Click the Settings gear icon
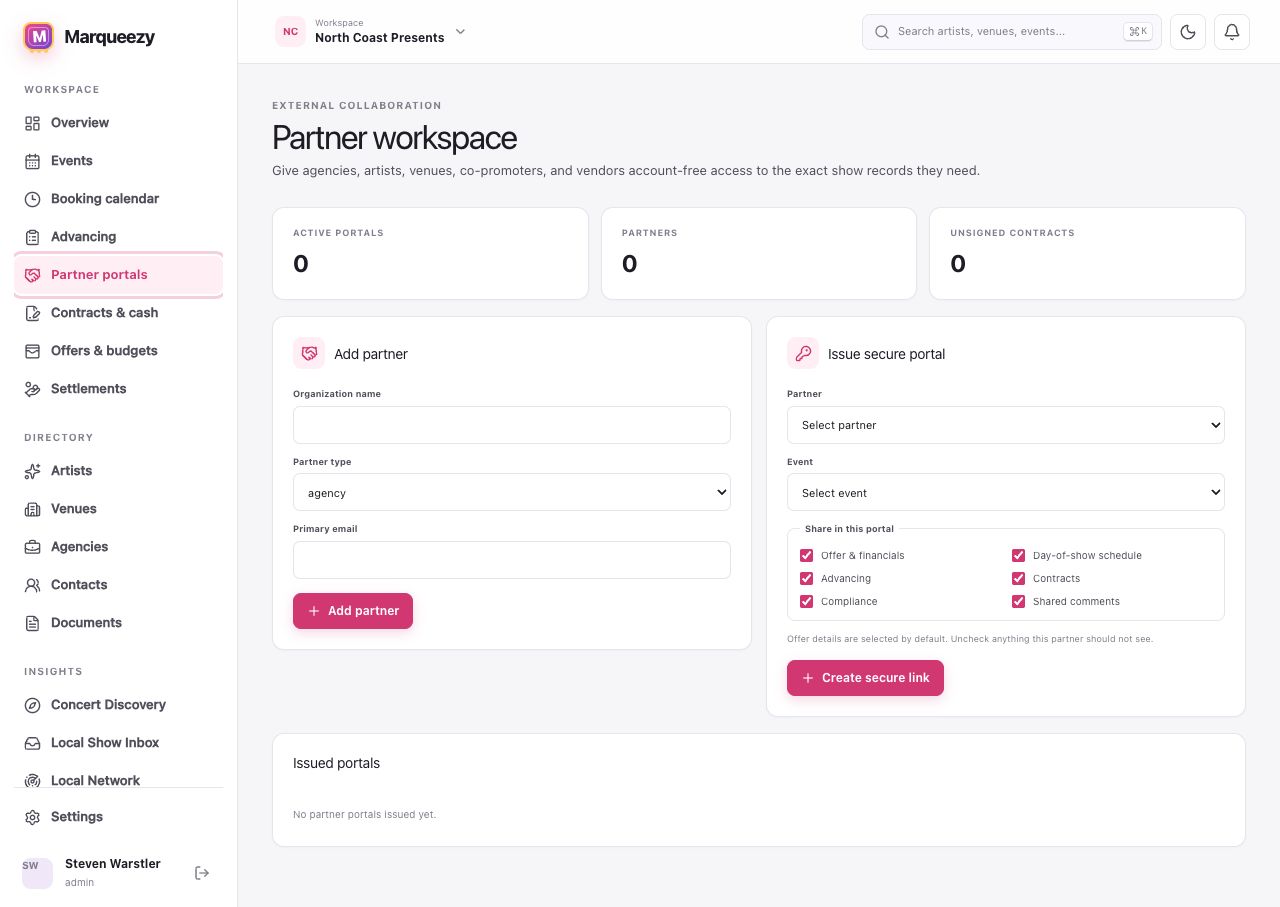Viewport: 1280px width, 907px height. tap(32, 817)
